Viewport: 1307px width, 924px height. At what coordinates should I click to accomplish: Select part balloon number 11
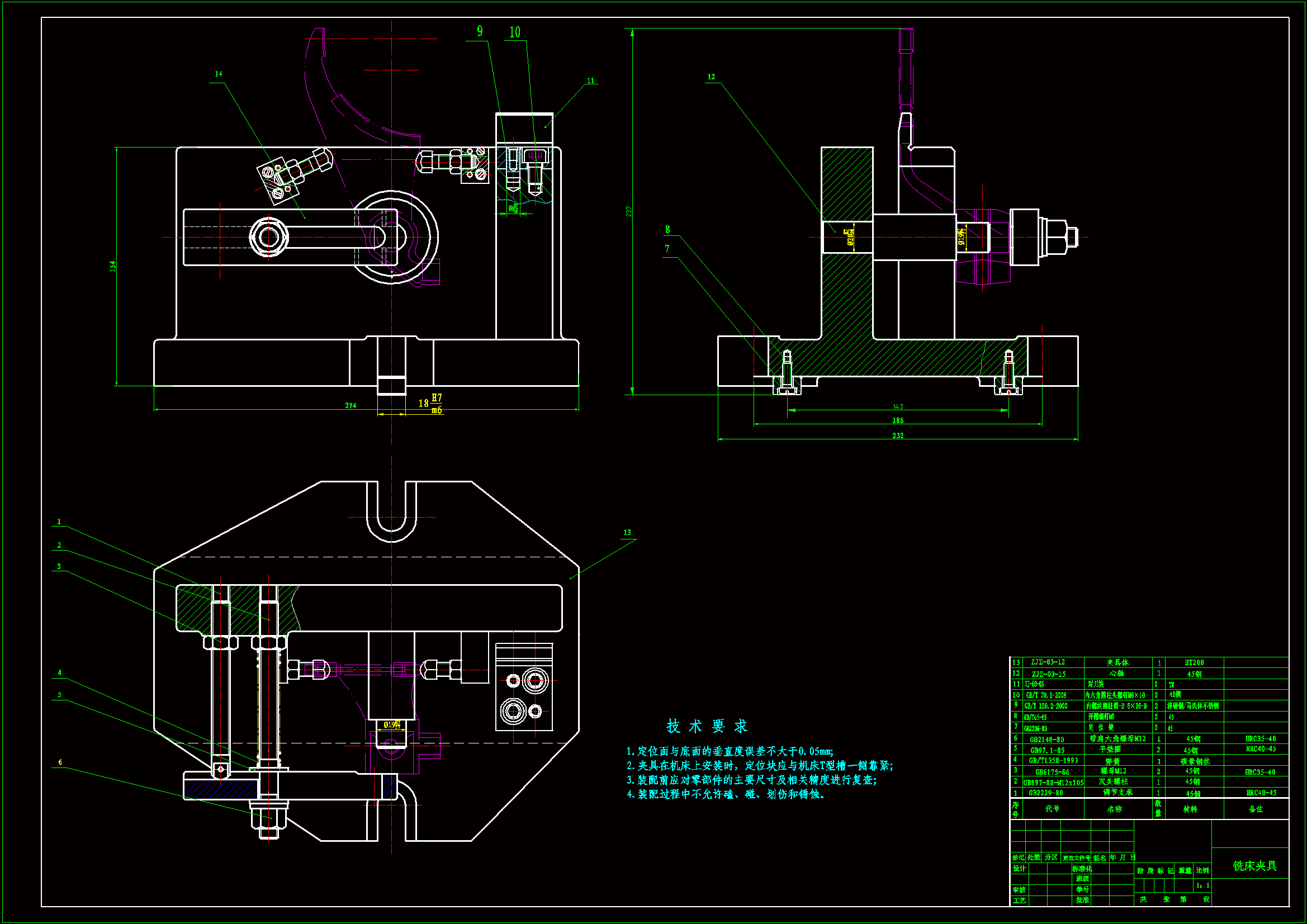[x=590, y=81]
